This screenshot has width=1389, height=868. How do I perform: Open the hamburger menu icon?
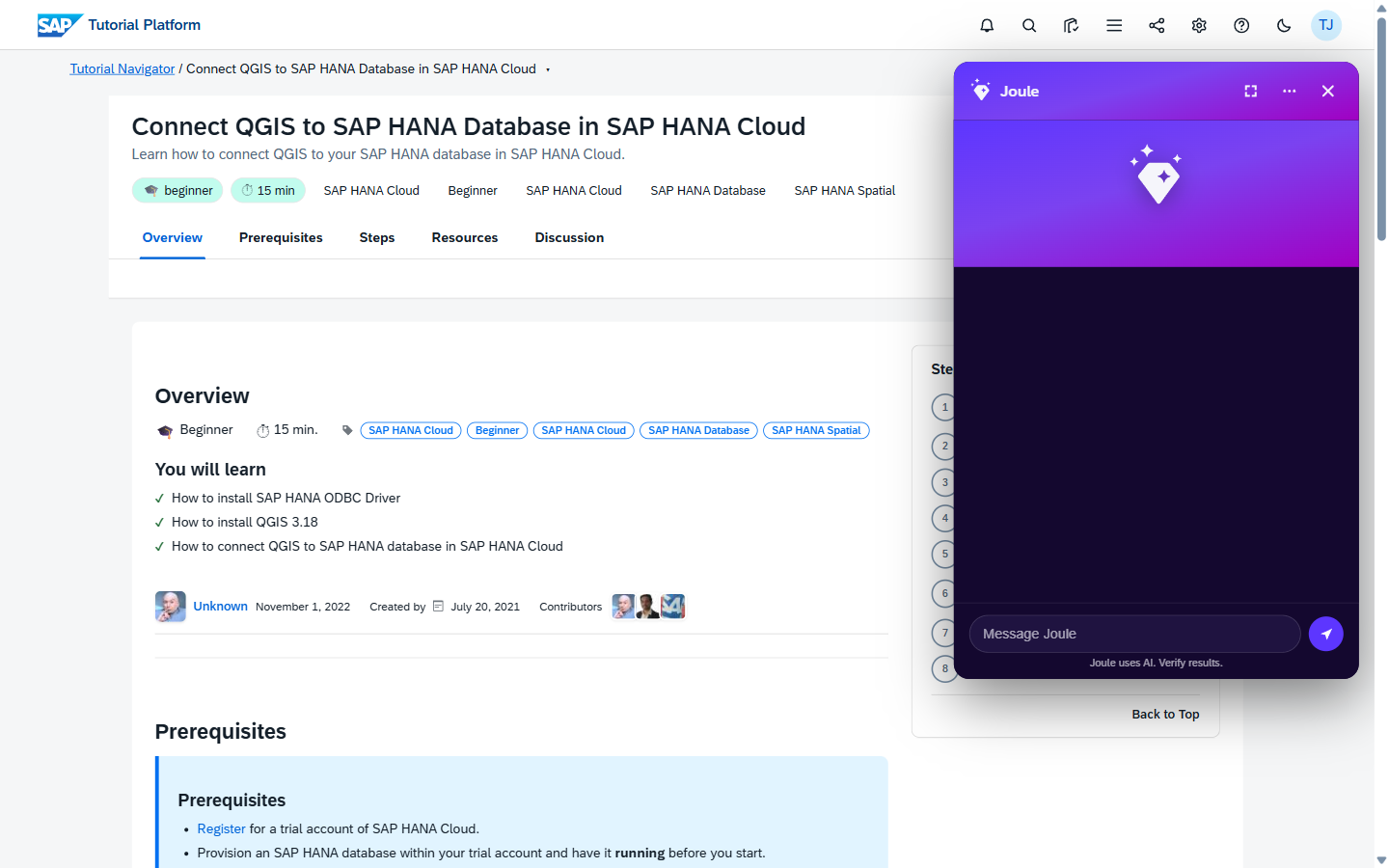point(1114,25)
